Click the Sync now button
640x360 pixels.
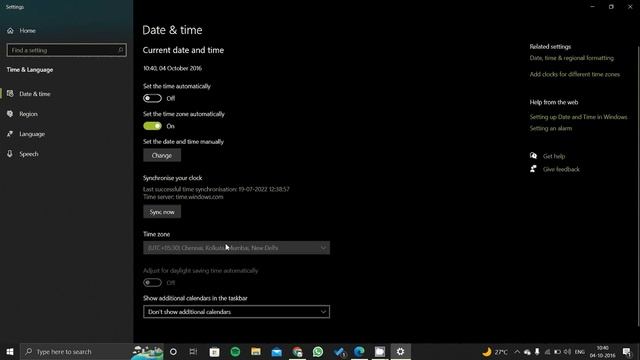162,212
